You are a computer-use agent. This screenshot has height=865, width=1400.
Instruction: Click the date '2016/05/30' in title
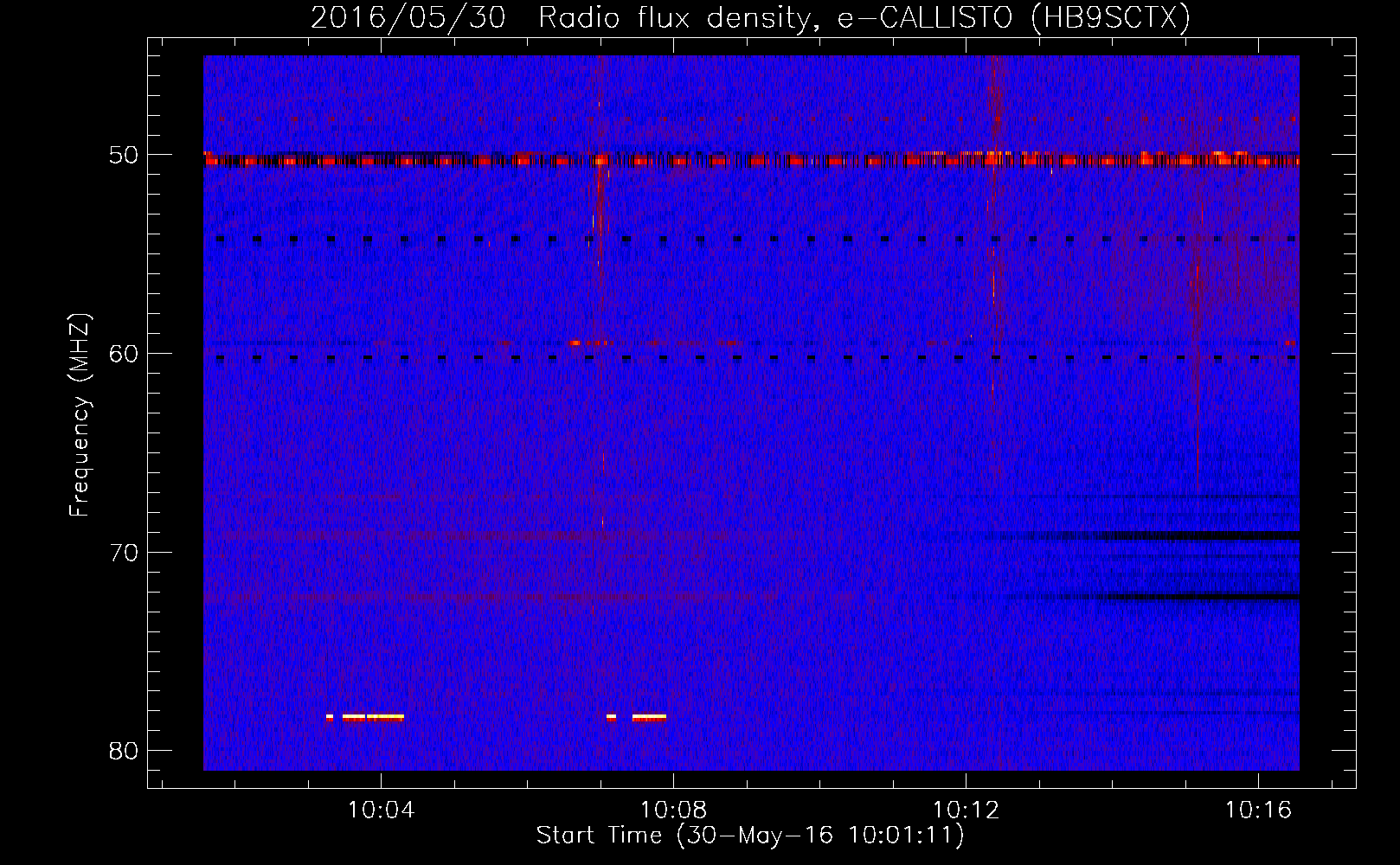click(x=408, y=17)
